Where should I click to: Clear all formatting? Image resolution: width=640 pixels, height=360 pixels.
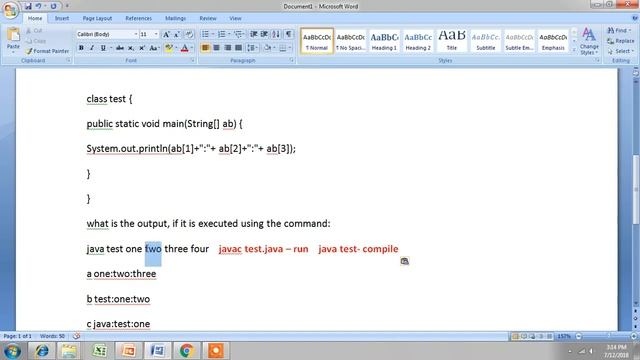[189, 34]
